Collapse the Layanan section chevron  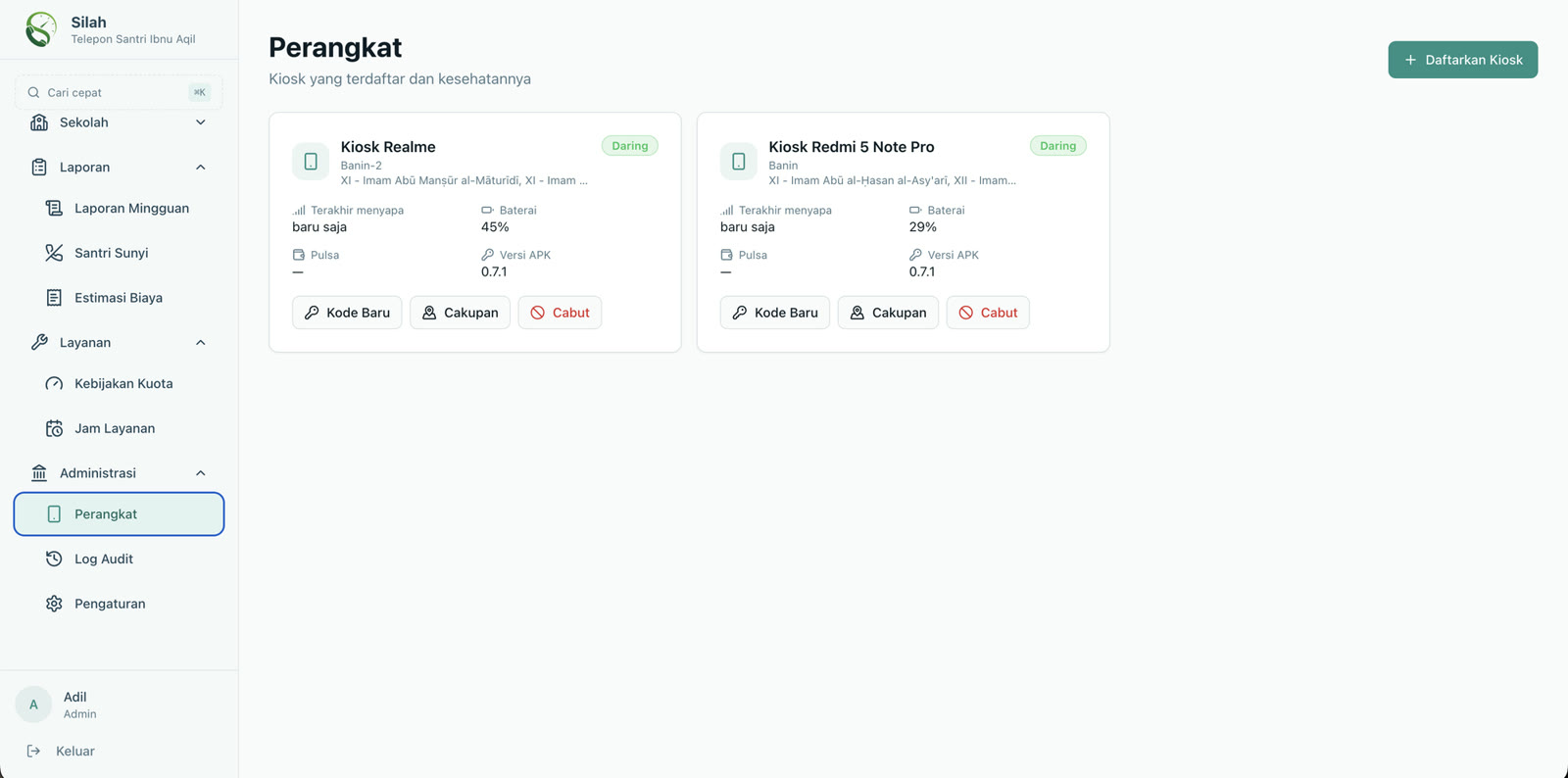pyautogui.click(x=201, y=343)
